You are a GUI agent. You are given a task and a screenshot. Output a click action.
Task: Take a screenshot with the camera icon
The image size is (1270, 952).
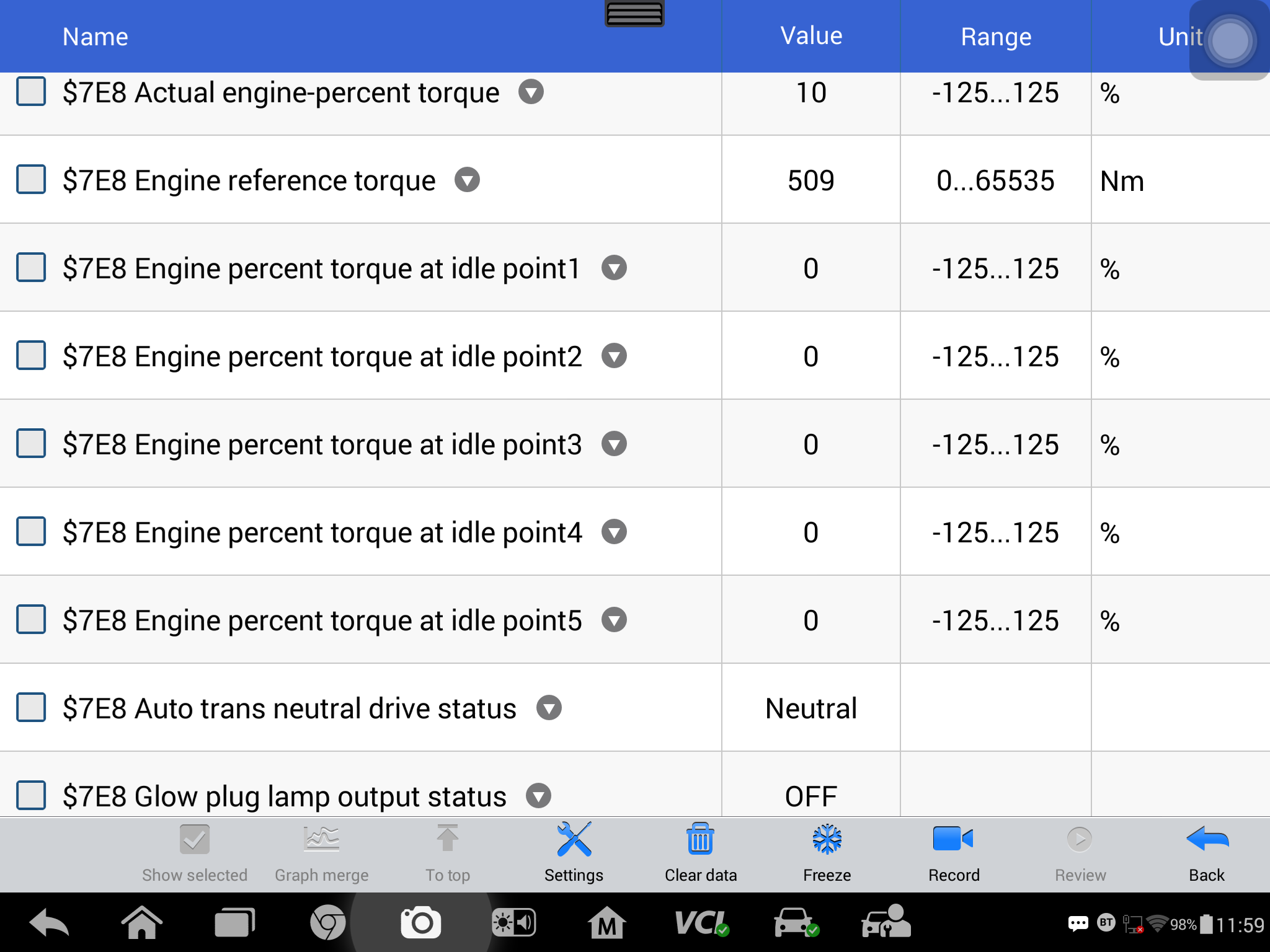pos(421,923)
